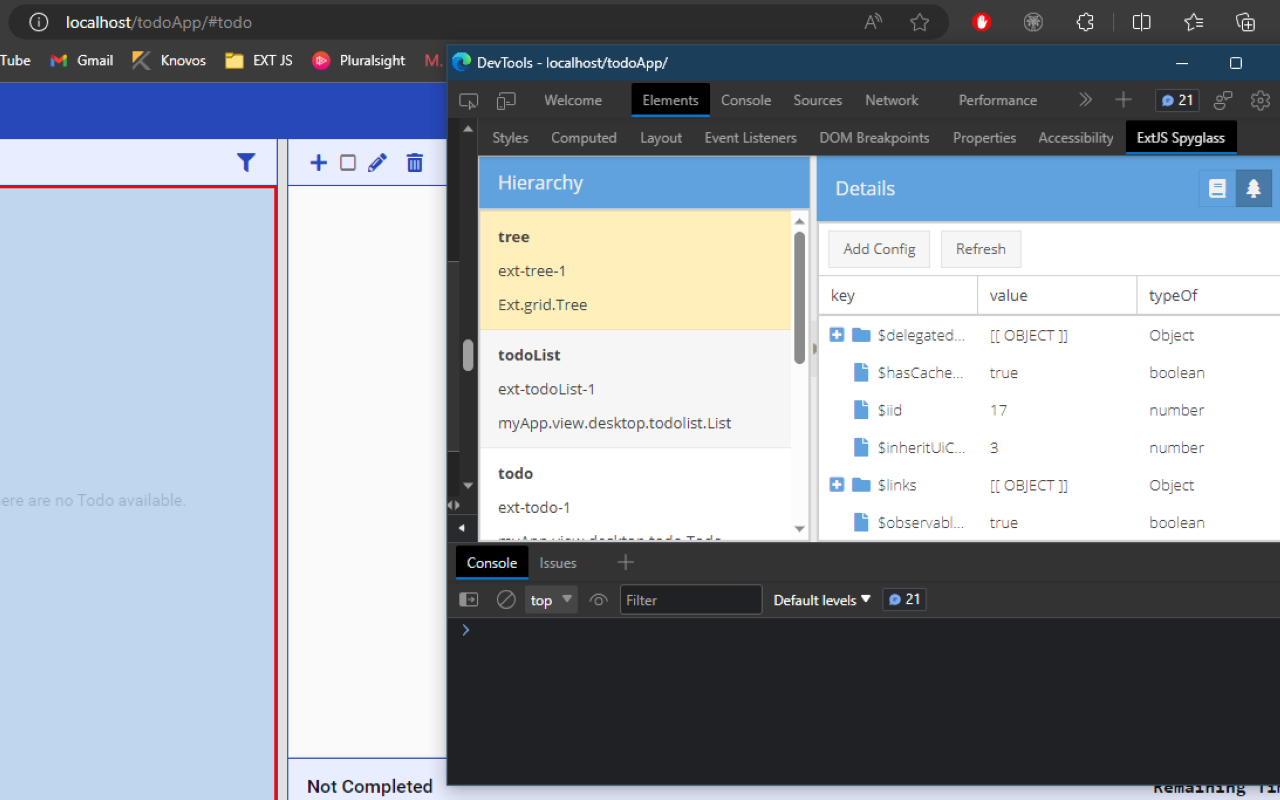Select the square checkbox icon in the toolbar
This screenshot has width=1280, height=800.
[x=347, y=162]
